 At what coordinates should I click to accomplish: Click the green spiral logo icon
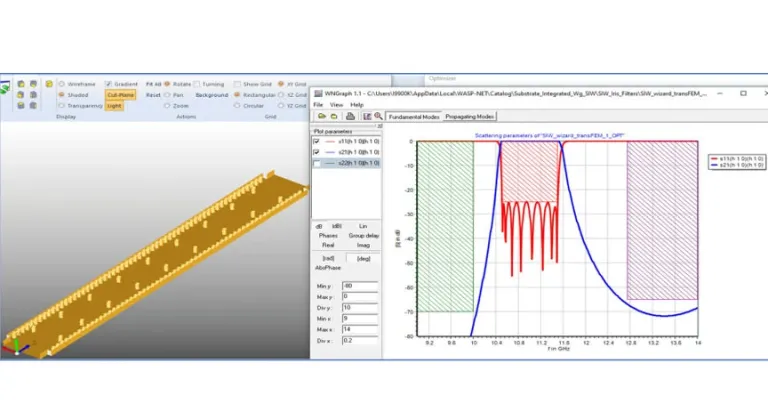click(x=5, y=88)
